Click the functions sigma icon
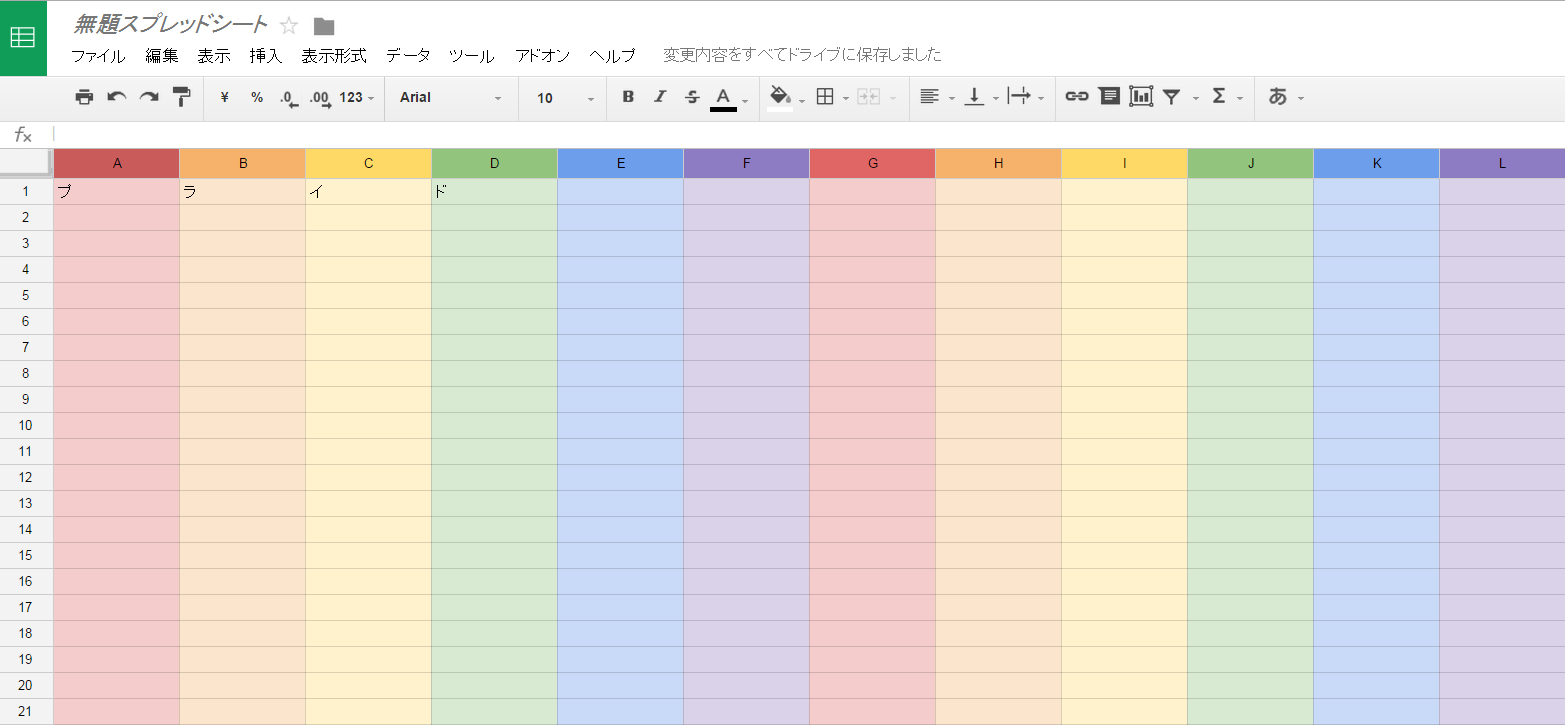The image size is (1565, 725). (1218, 97)
